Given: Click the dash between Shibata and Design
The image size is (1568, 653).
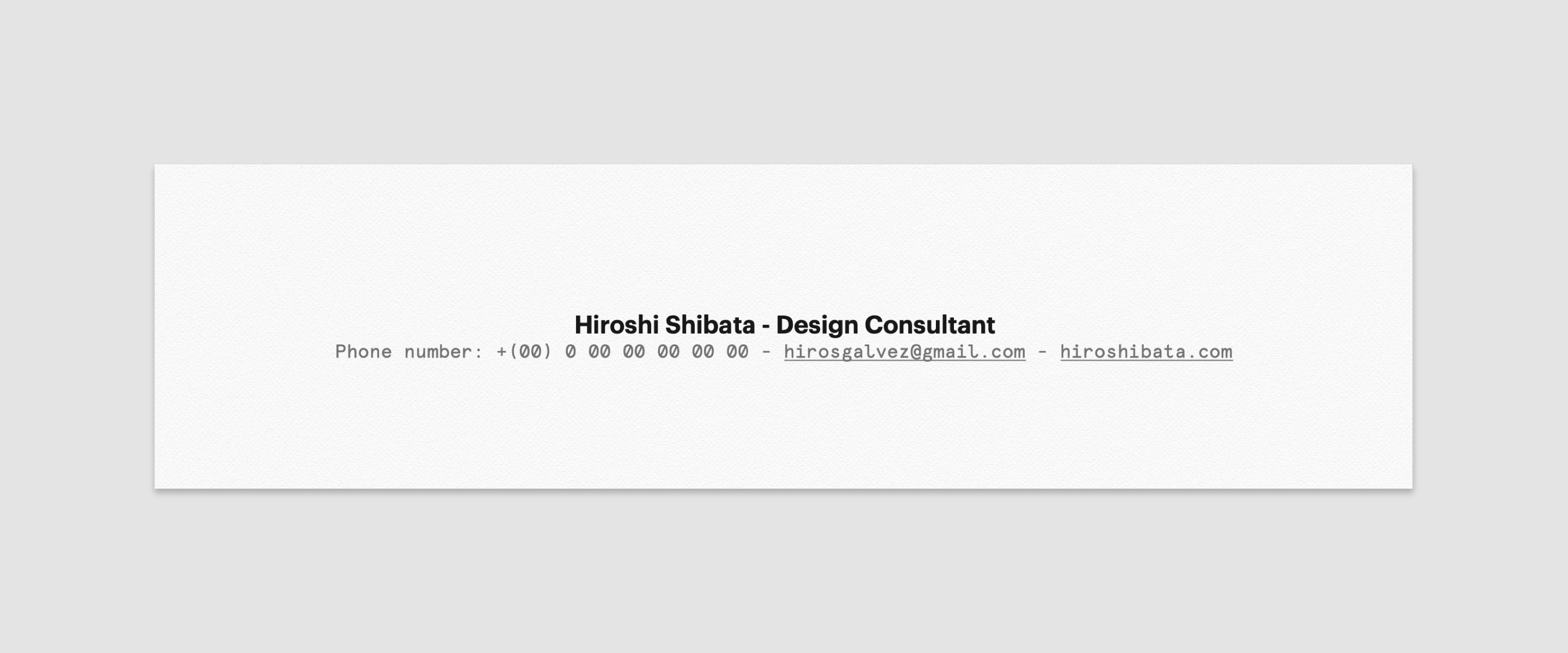Looking at the screenshot, I should (x=765, y=326).
